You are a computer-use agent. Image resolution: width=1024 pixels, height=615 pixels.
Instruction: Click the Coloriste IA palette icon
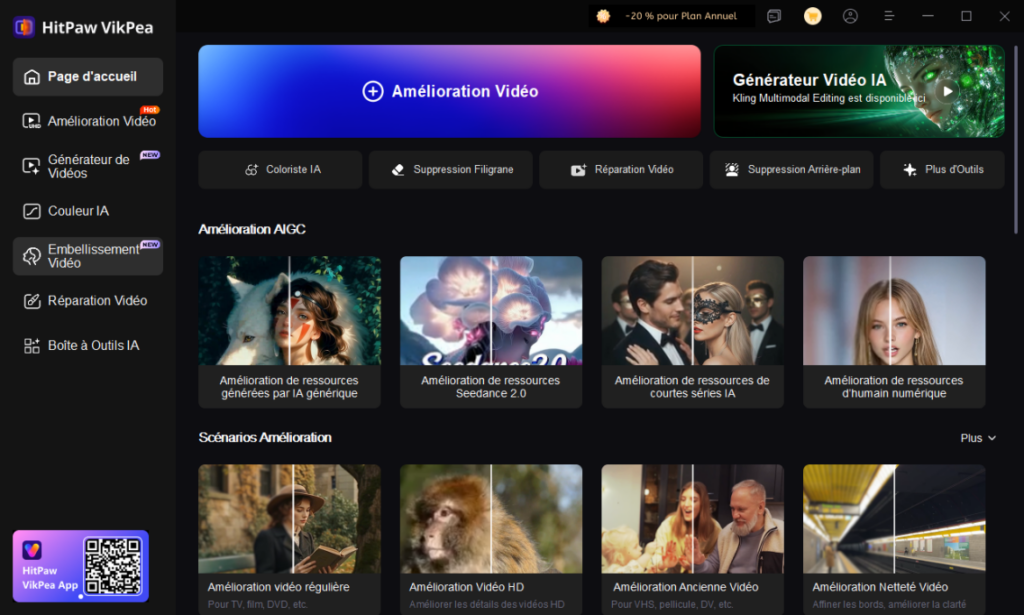[251, 170]
